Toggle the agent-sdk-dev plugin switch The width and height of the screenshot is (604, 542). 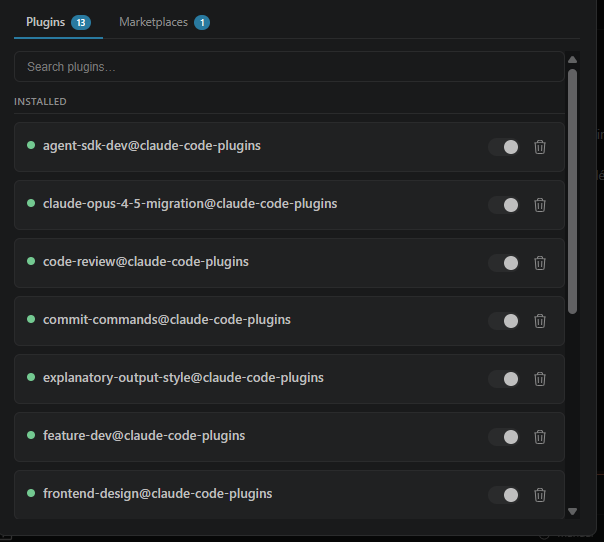click(x=503, y=147)
